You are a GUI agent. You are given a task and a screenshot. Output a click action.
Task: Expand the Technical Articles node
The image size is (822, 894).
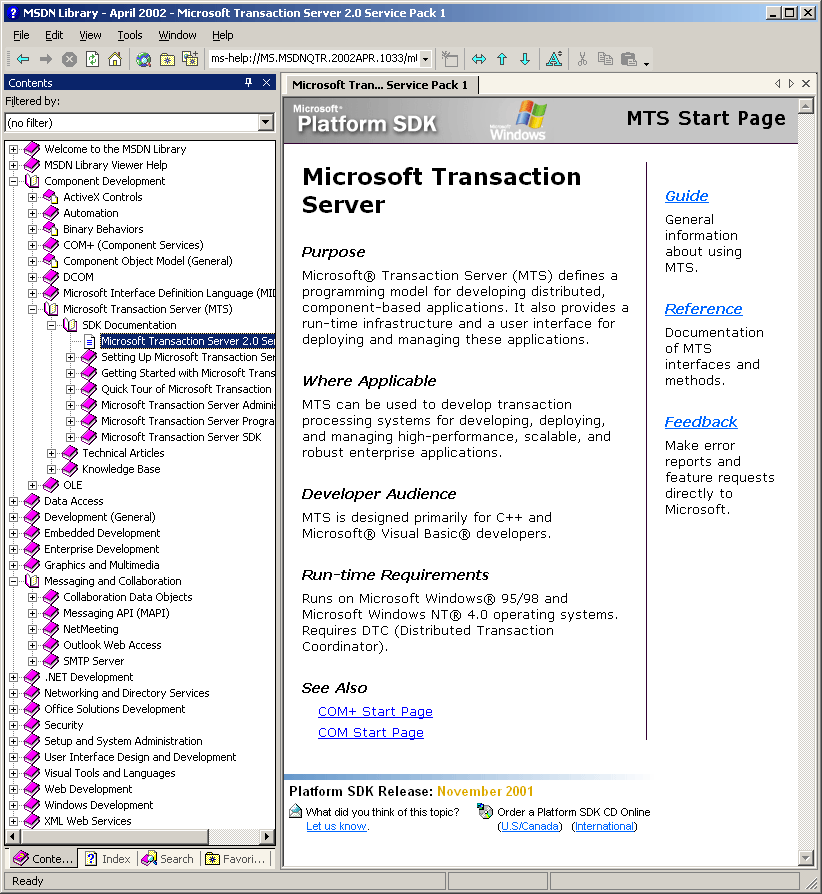tap(51, 453)
